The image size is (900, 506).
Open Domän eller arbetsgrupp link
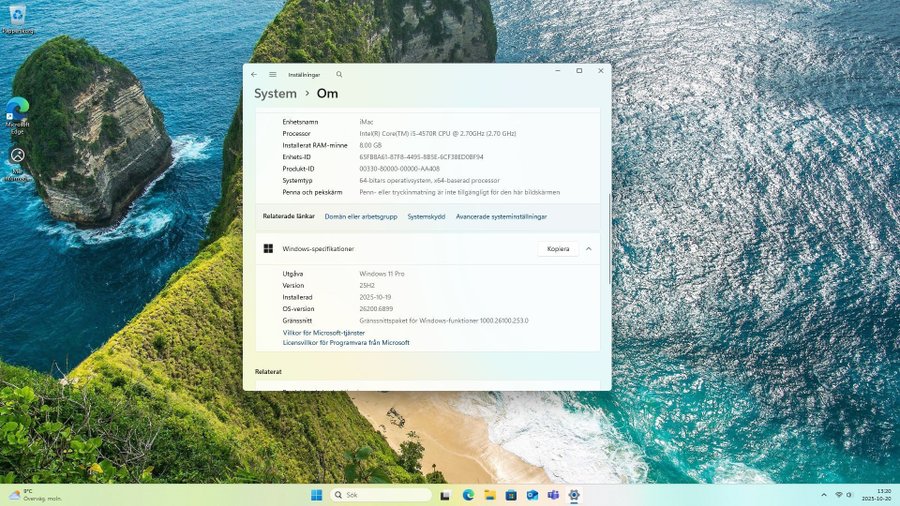[361, 216]
